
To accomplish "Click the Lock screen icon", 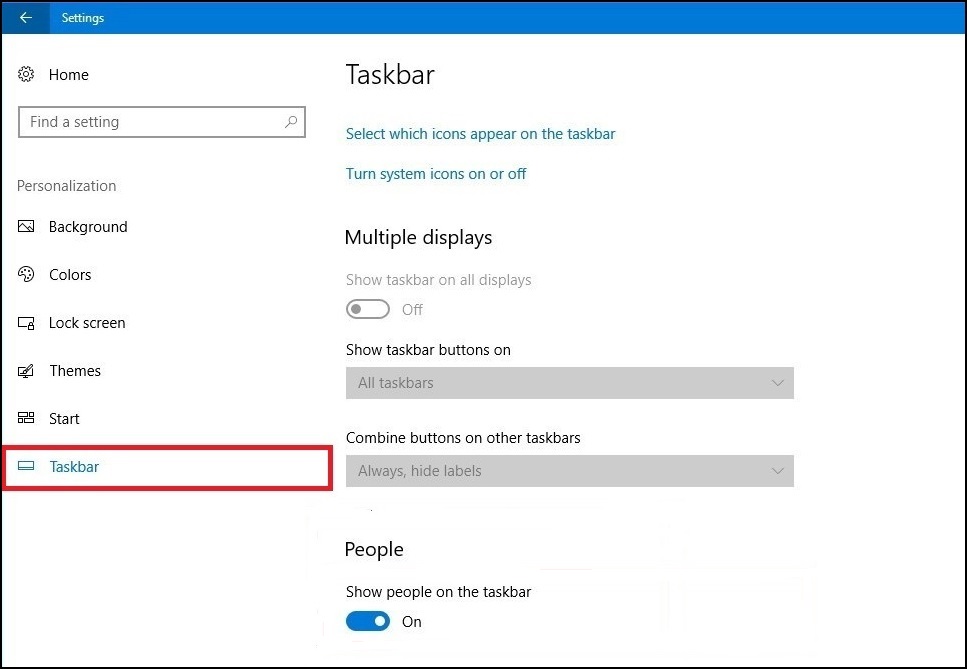I will [26, 322].
